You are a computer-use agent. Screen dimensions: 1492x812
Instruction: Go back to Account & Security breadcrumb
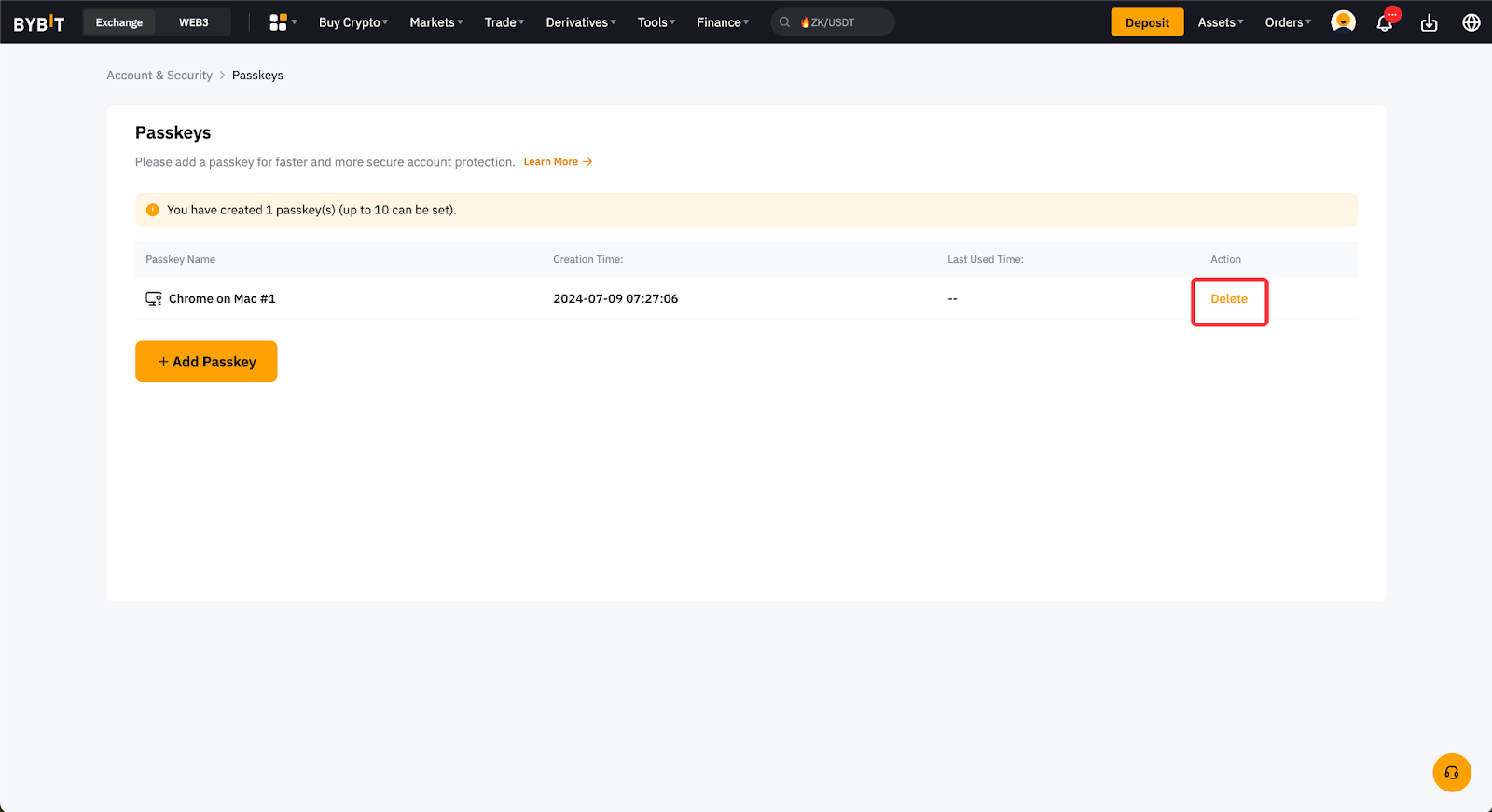(x=159, y=76)
